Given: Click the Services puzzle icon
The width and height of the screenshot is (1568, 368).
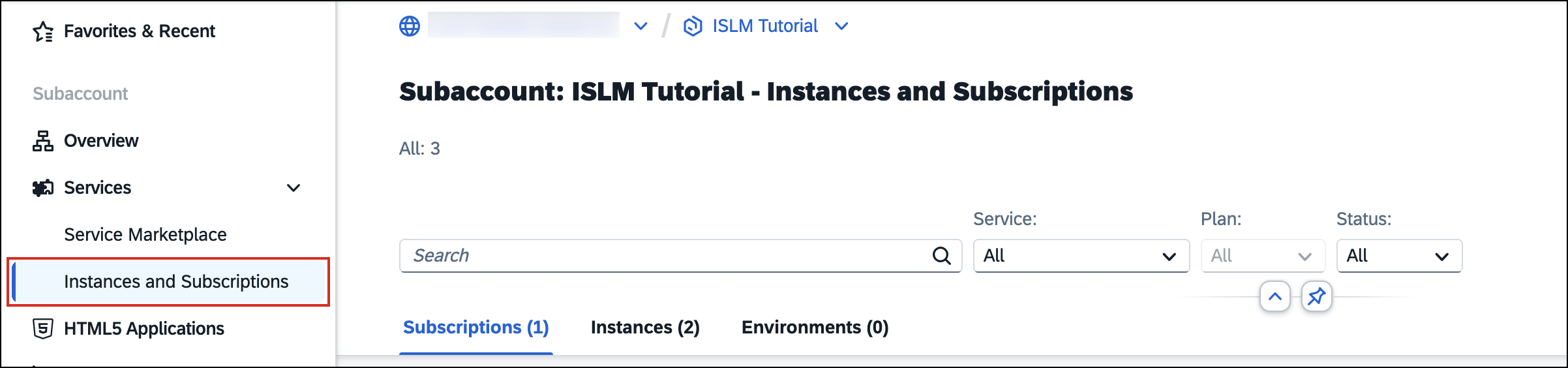Looking at the screenshot, I should tap(43, 188).
